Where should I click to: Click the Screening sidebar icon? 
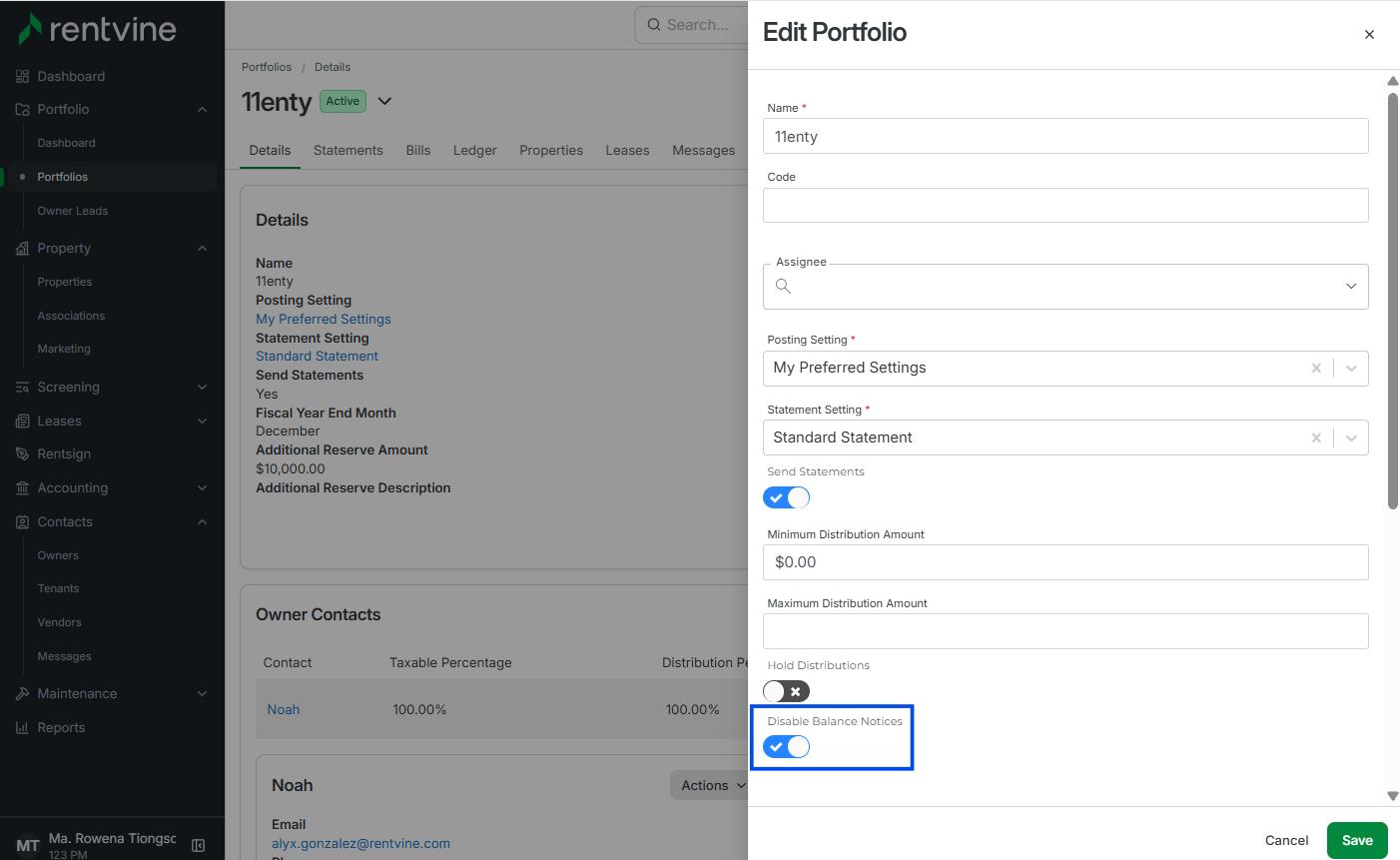click(x=22, y=387)
